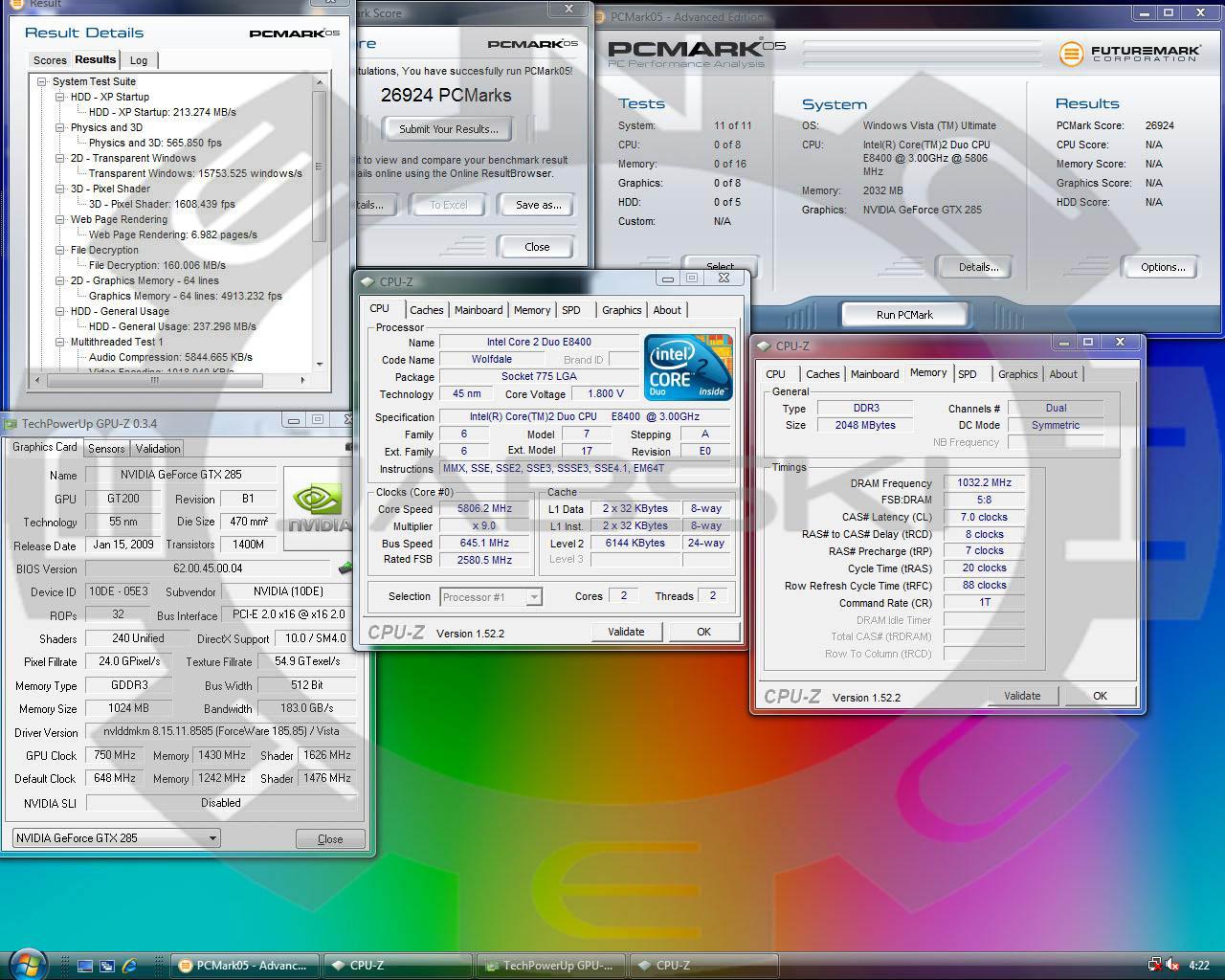Collapse the HDD - General Usage node
Screen dimensions: 1225x980
pos(60,311)
